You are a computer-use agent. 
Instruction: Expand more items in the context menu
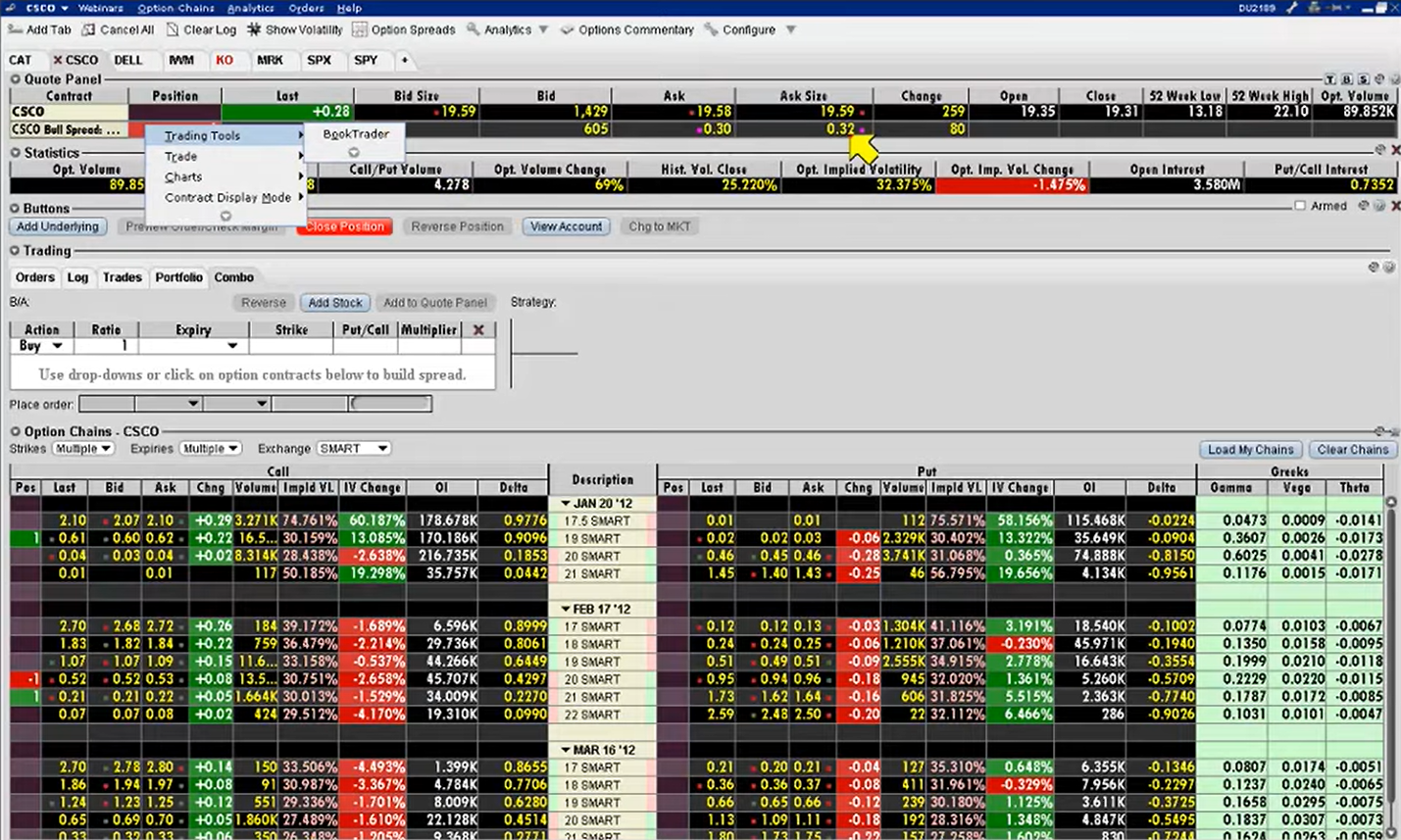[225, 216]
